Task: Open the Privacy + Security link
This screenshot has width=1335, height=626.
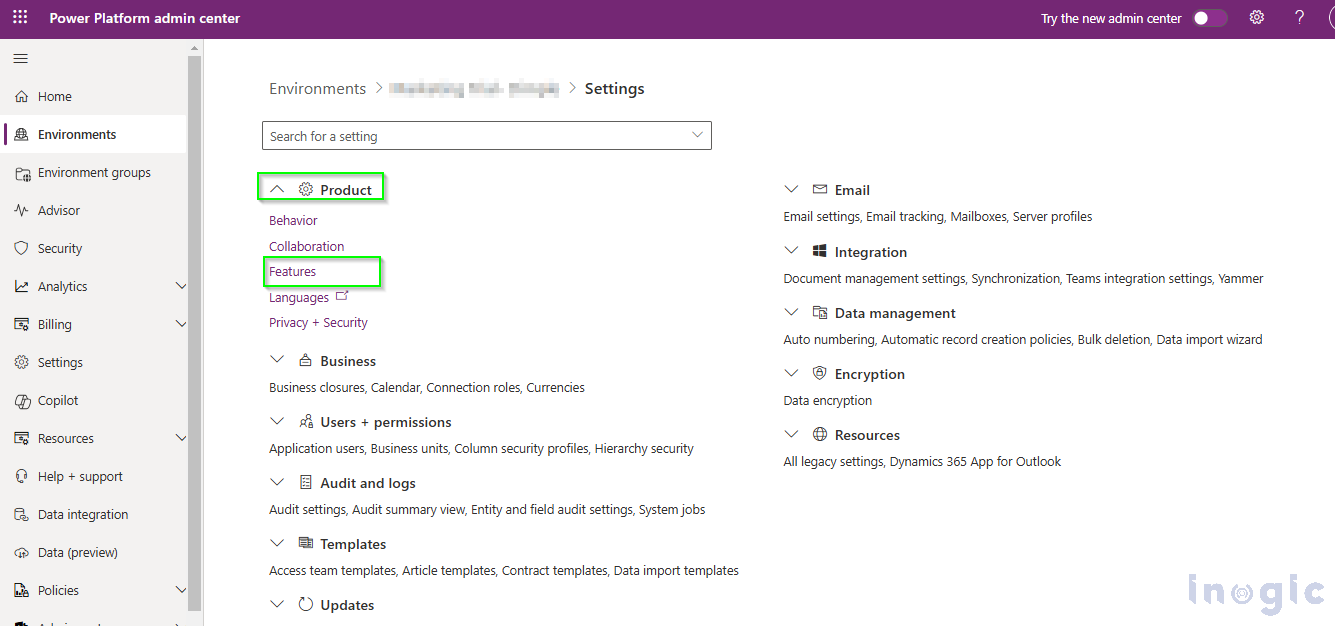Action: 318,323
